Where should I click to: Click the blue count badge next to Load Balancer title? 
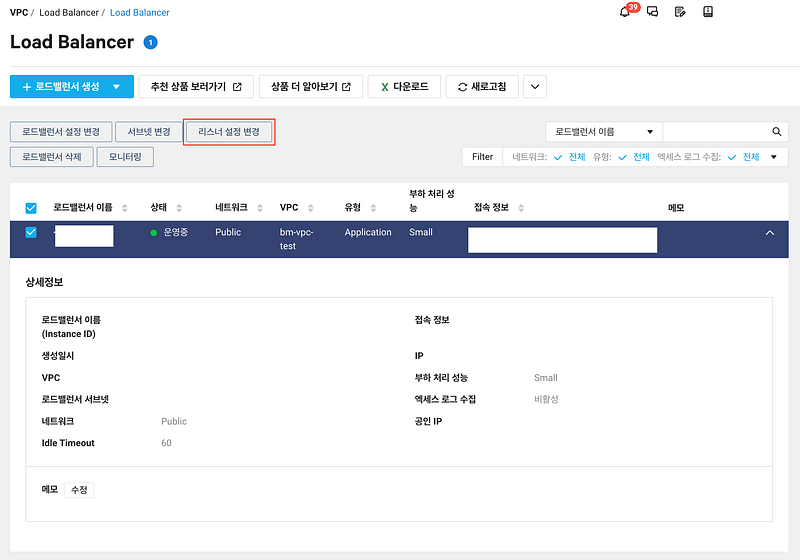151,42
